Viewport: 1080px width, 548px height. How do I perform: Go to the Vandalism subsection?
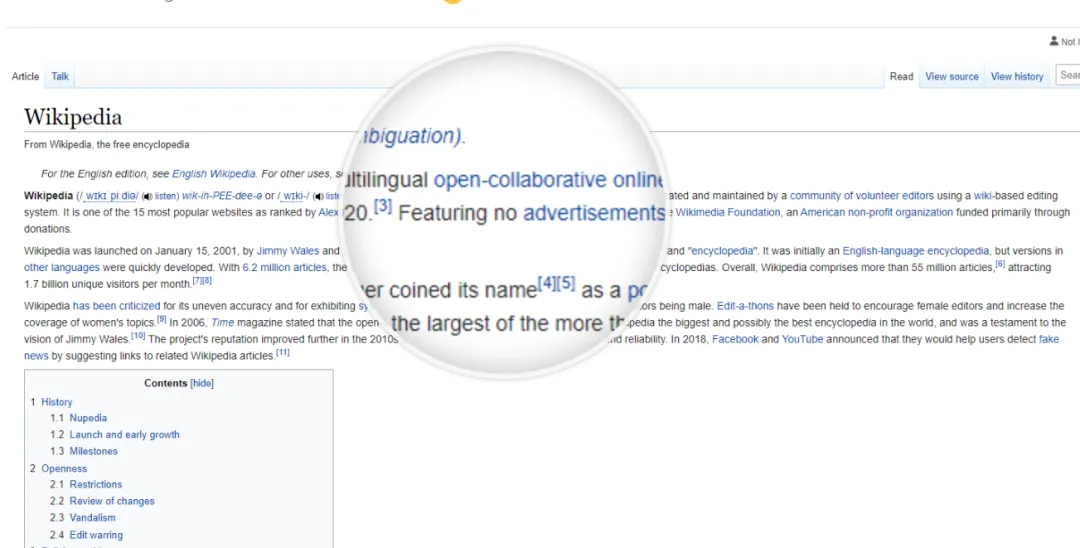(x=92, y=517)
